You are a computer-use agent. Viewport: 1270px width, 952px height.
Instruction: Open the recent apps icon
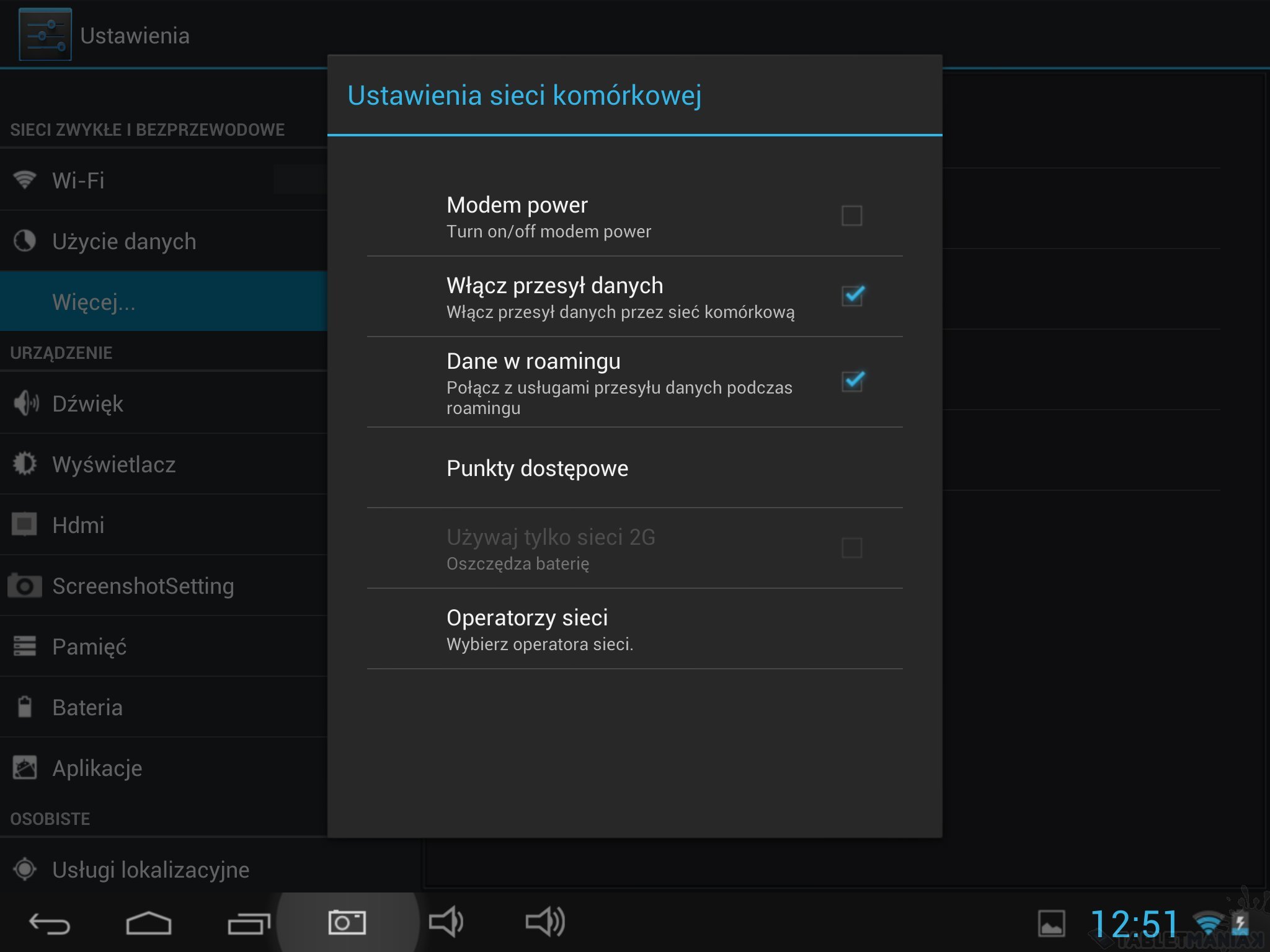pyautogui.click(x=249, y=923)
